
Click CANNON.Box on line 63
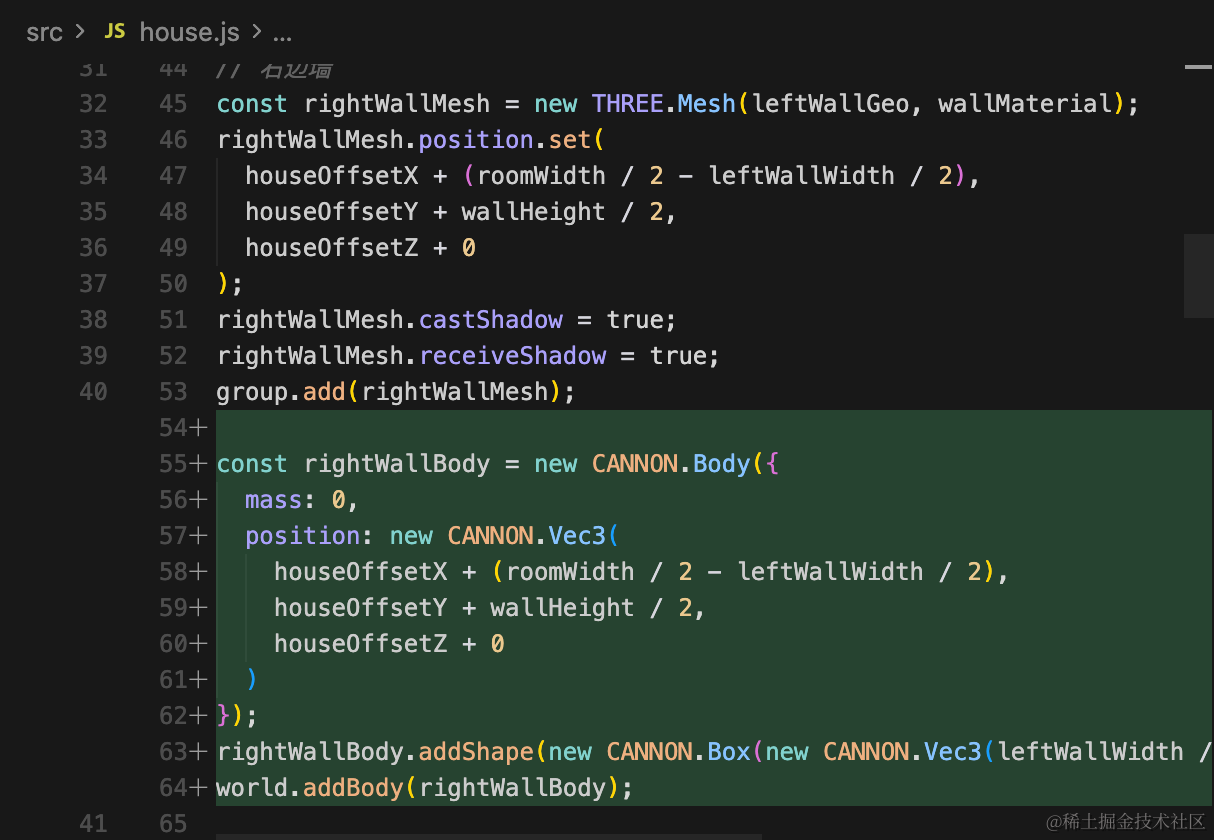point(679,752)
